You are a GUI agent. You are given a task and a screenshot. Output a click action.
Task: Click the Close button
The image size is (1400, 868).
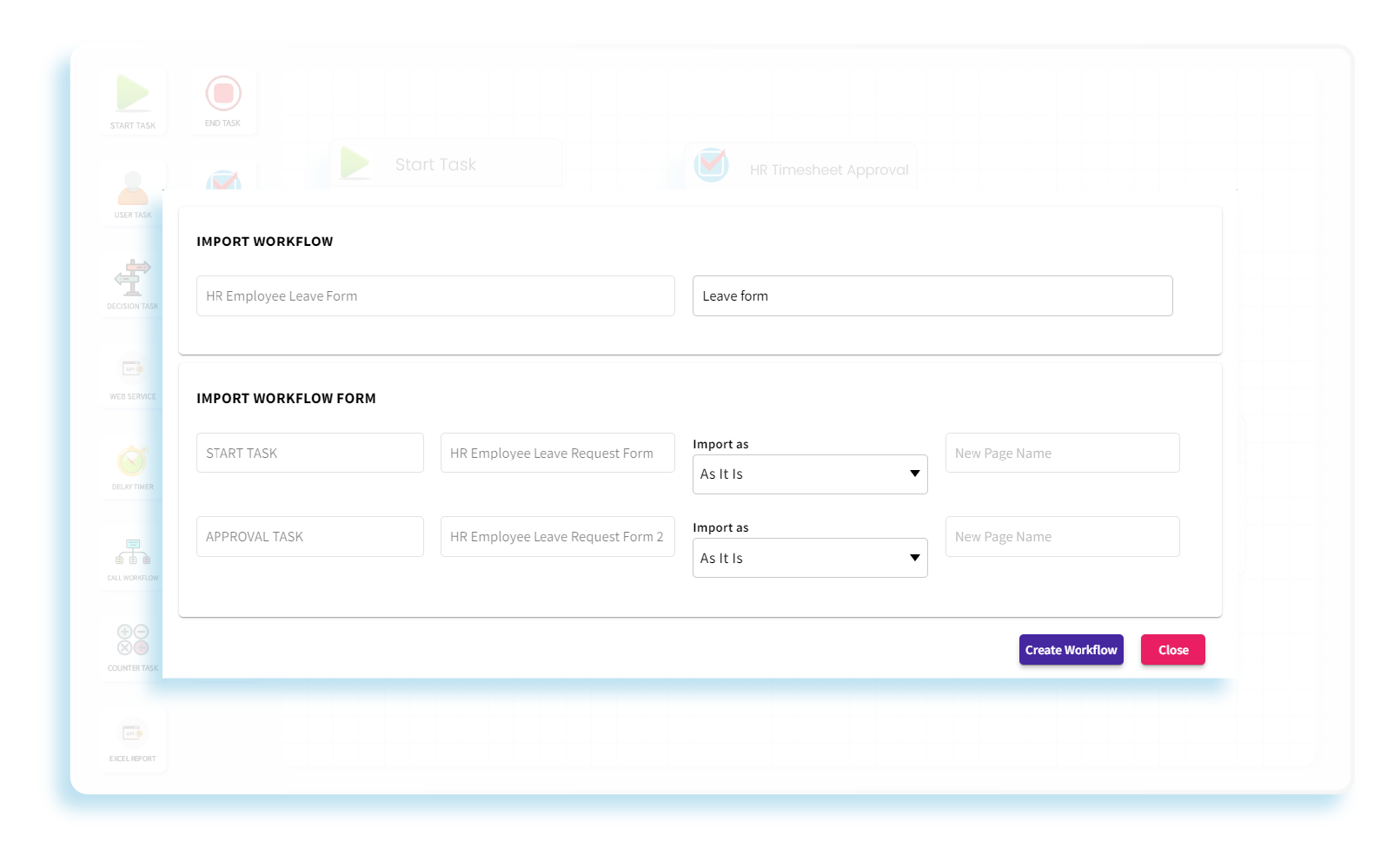click(1172, 649)
